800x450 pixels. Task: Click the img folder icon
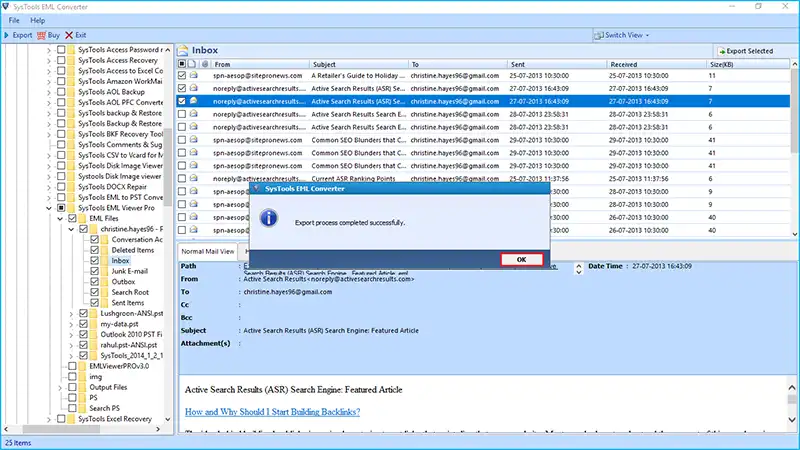coord(82,377)
